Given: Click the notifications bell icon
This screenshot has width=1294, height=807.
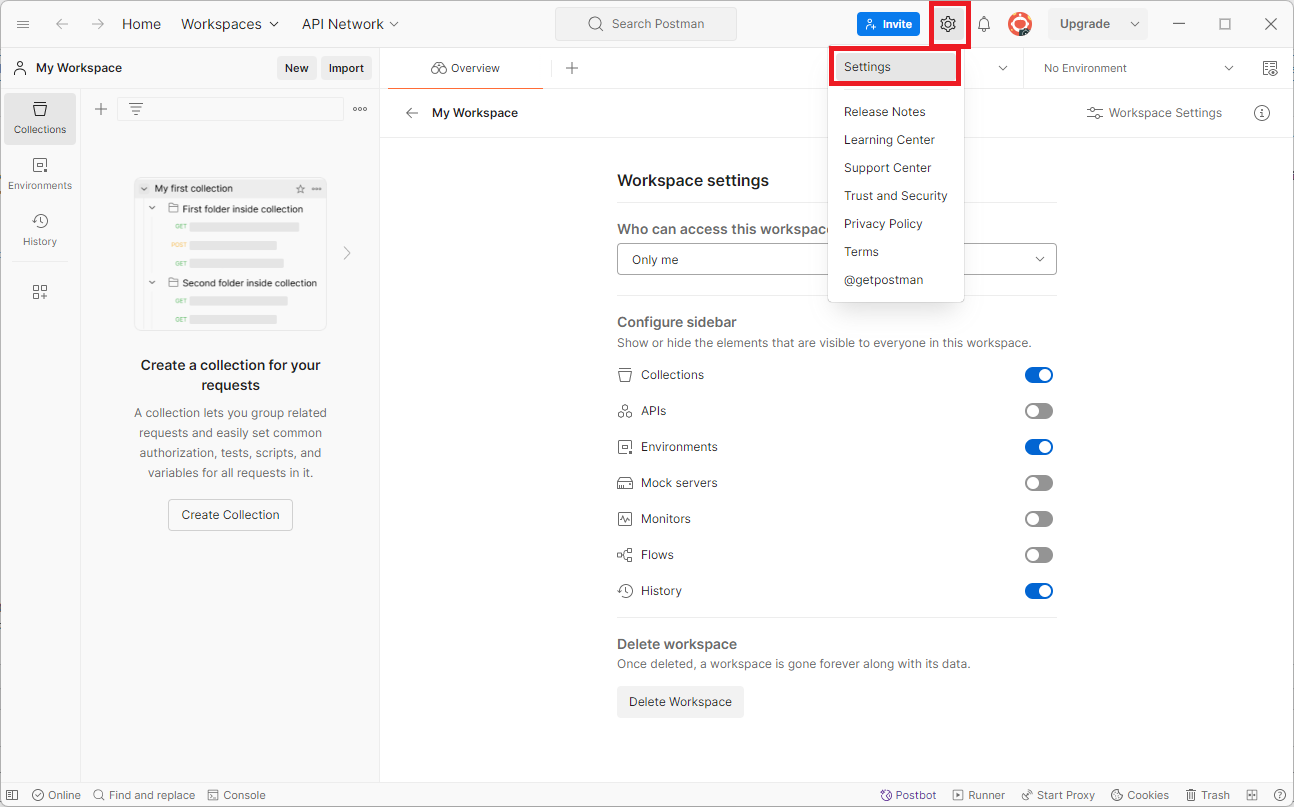Looking at the screenshot, I should (984, 24).
